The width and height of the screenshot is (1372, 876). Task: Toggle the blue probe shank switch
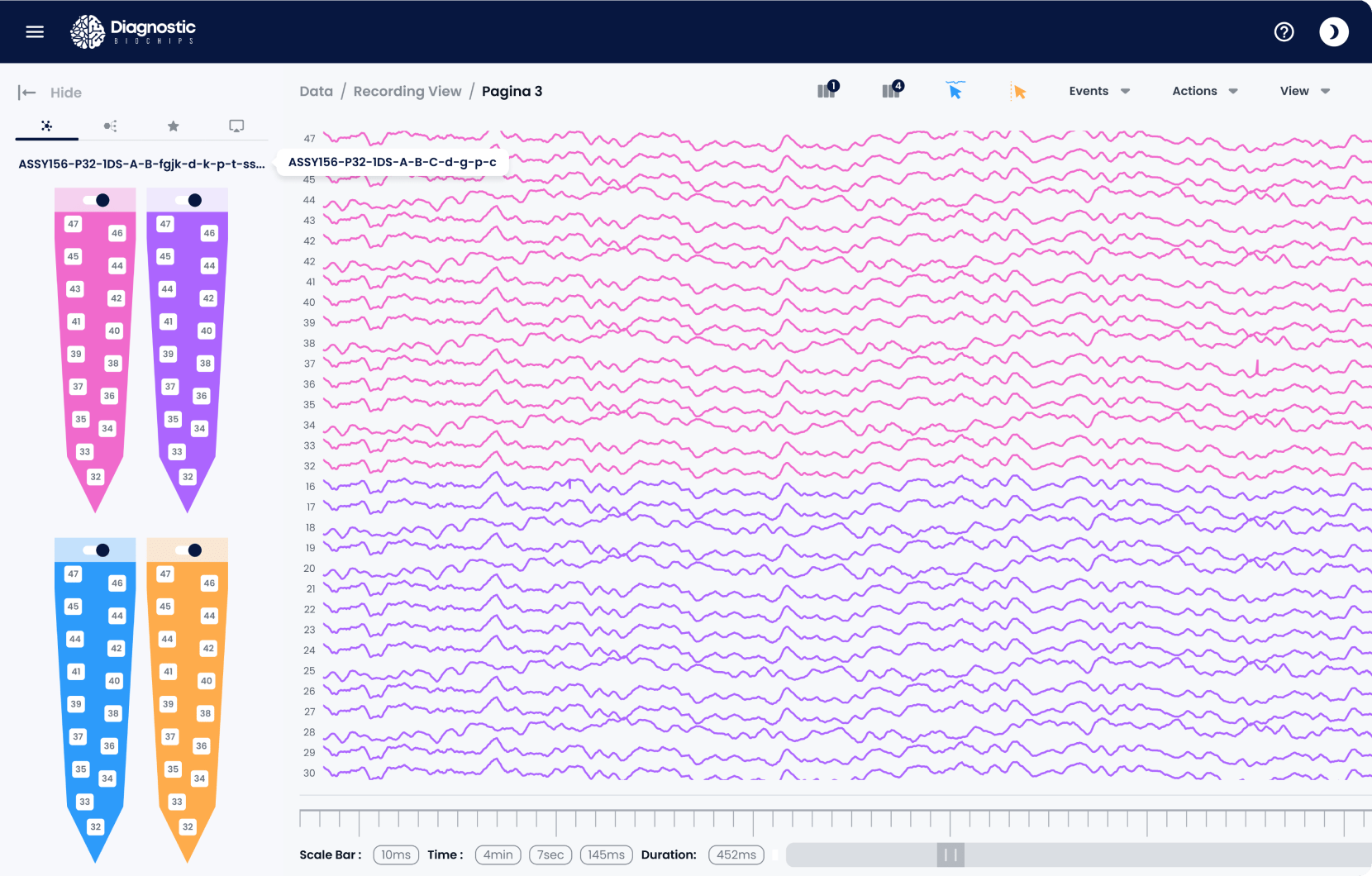(96, 550)
